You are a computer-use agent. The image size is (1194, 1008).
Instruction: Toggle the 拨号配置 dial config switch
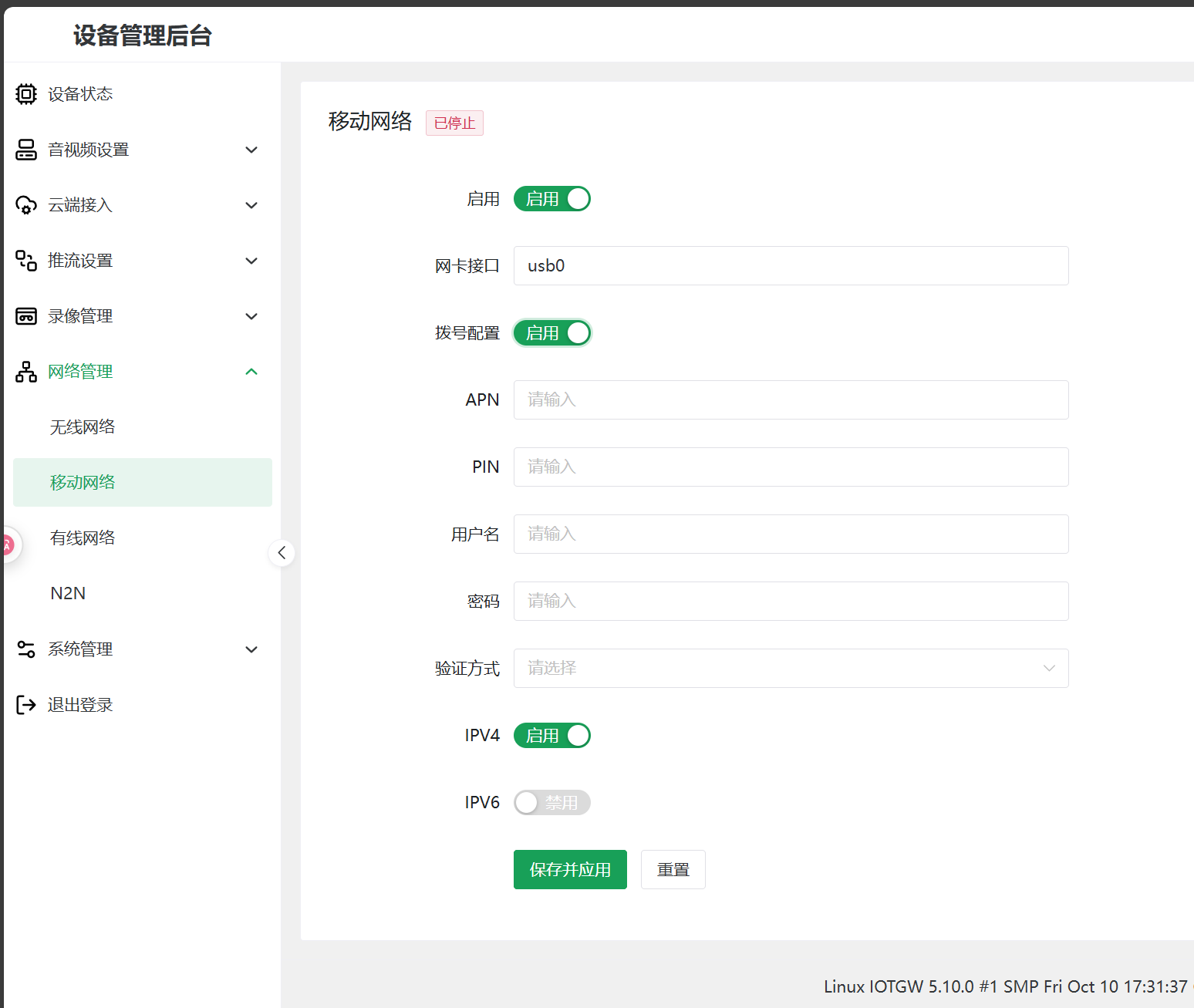[x=551, y=333]
